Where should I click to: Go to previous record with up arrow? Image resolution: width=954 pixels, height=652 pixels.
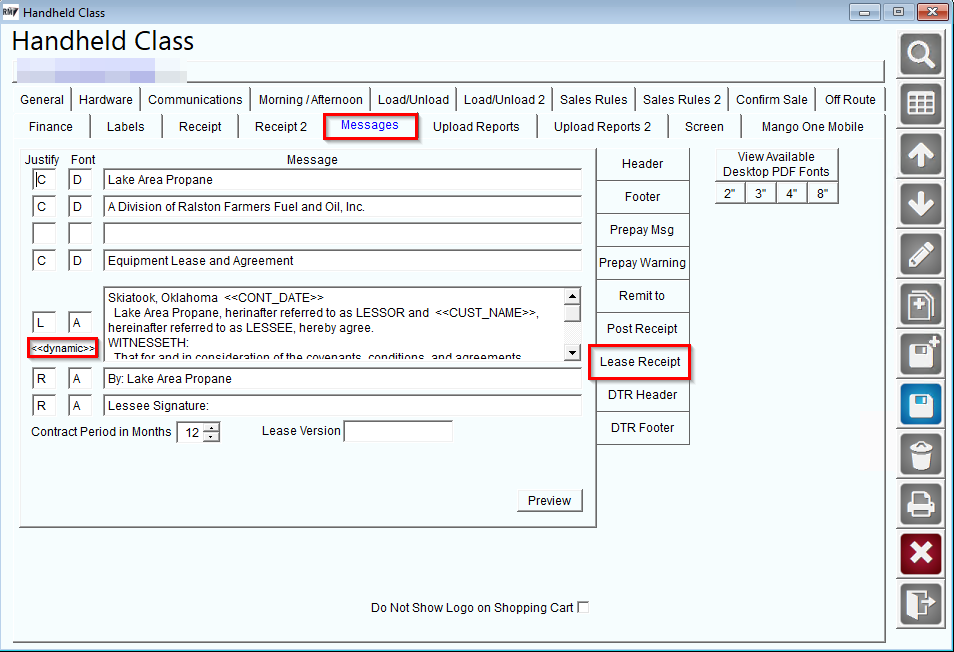pyautogui.click(x=921, y=154)
